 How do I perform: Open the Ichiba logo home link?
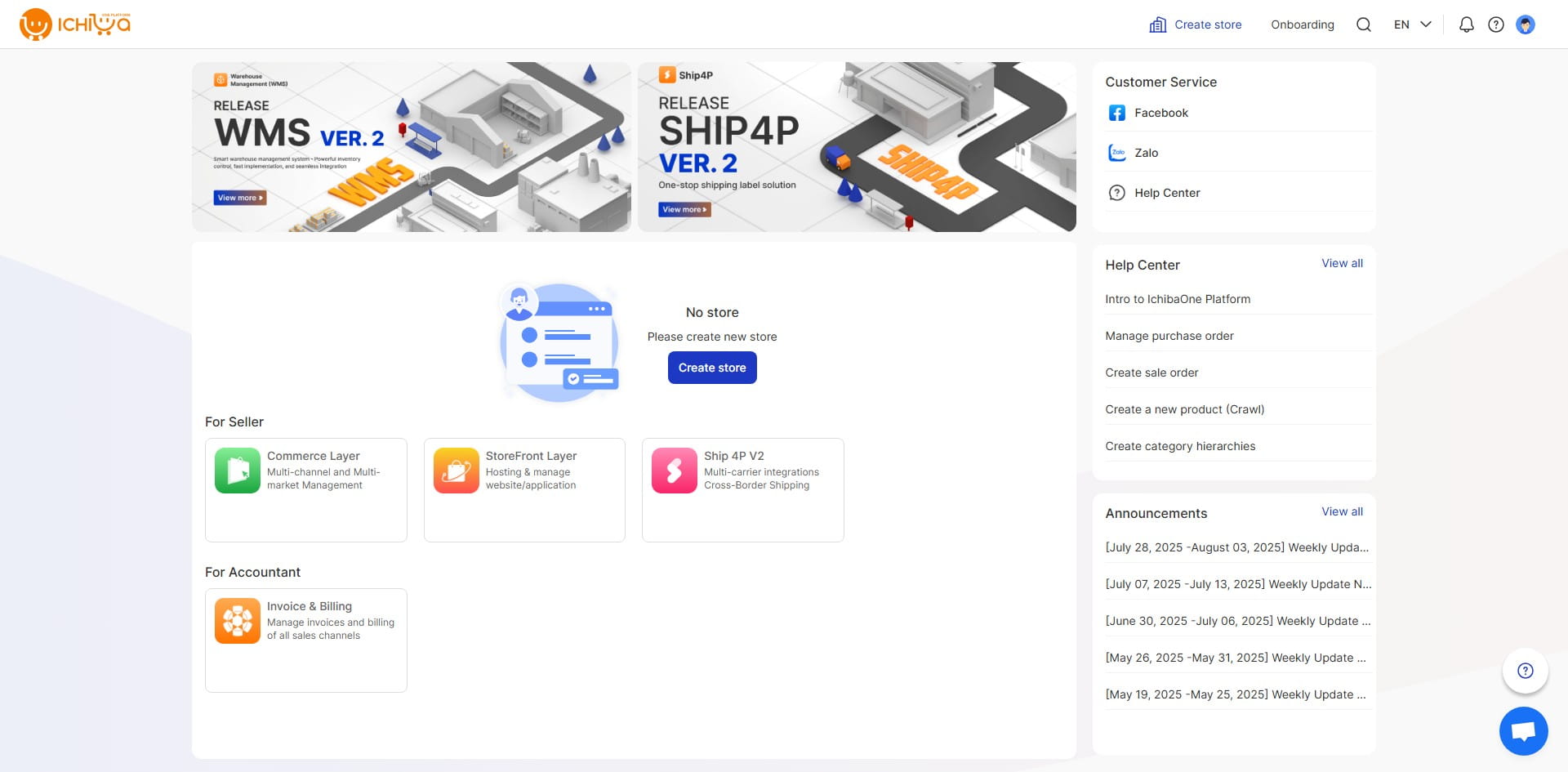(75, 25)
